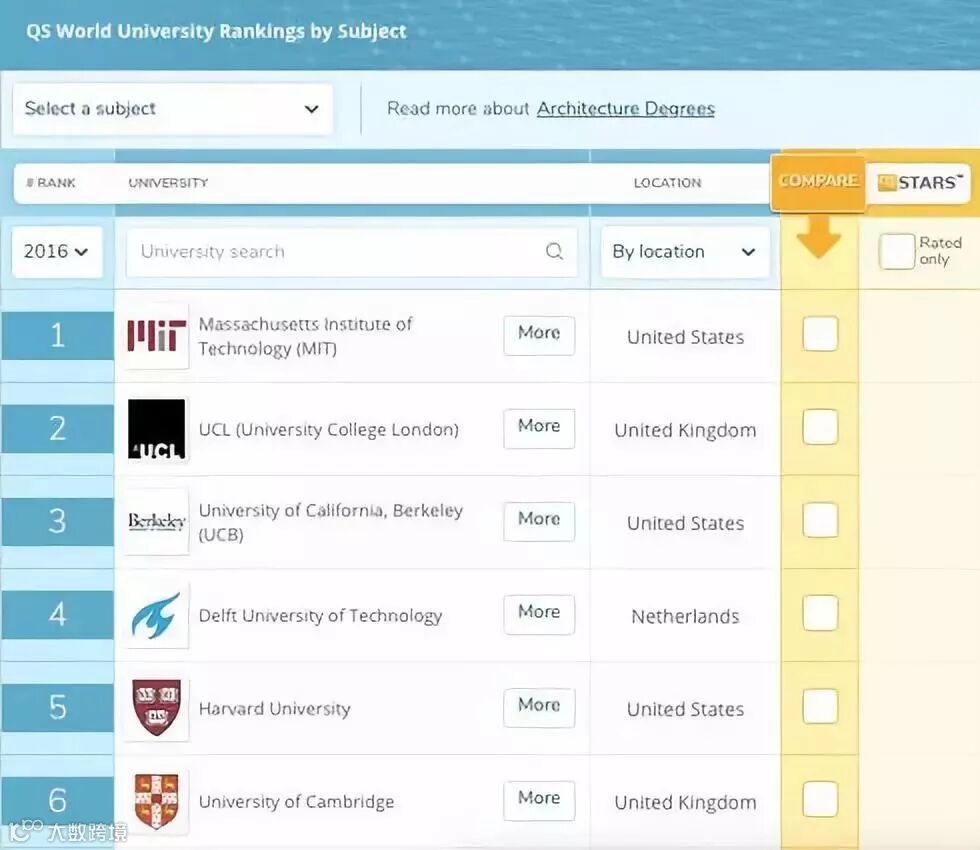The width and height of the screenshot is (980, 850).
Task: Click More button for UCL
Action: 539,428
